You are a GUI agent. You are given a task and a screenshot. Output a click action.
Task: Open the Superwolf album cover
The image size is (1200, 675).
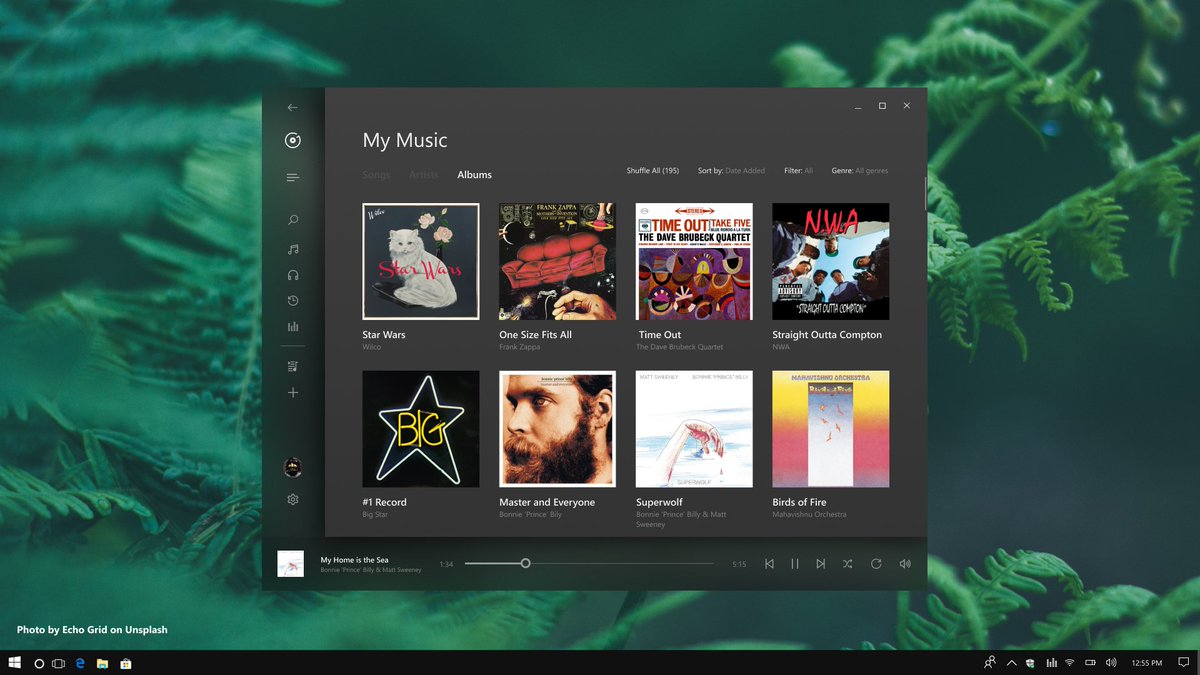tap(694, 429)
